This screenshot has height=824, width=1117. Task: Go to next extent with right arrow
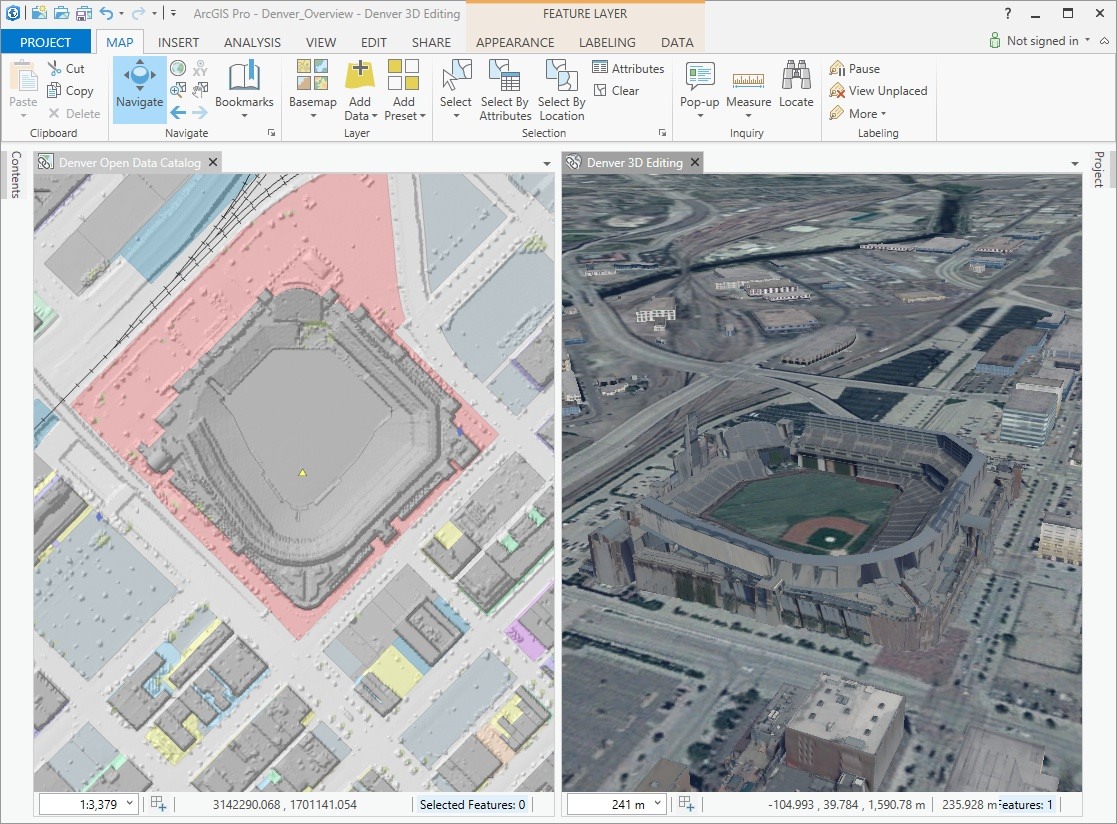coord(200,112)
